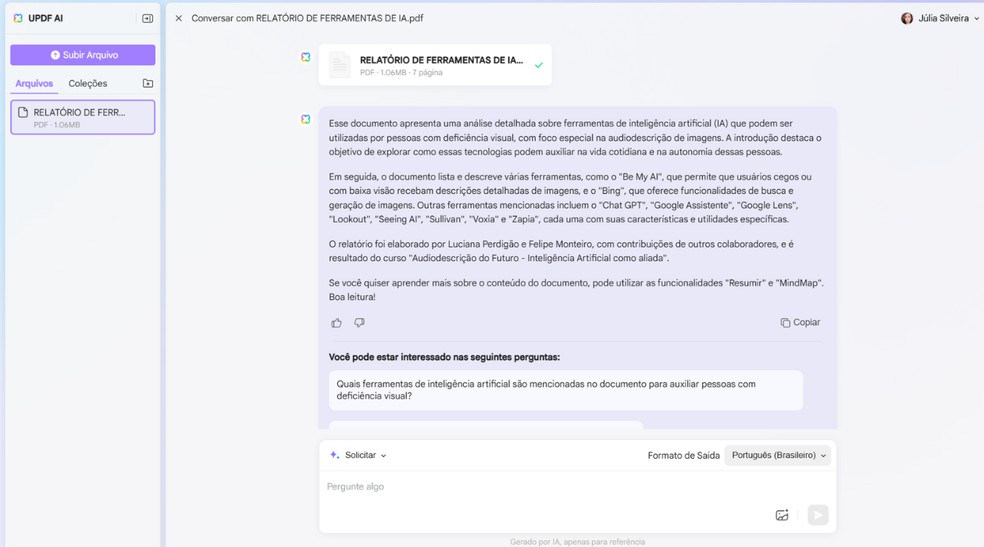The height and width of the screenshot is (547, 984).
Task: Attach an image with screenshot icon
Action: point(782,515)
